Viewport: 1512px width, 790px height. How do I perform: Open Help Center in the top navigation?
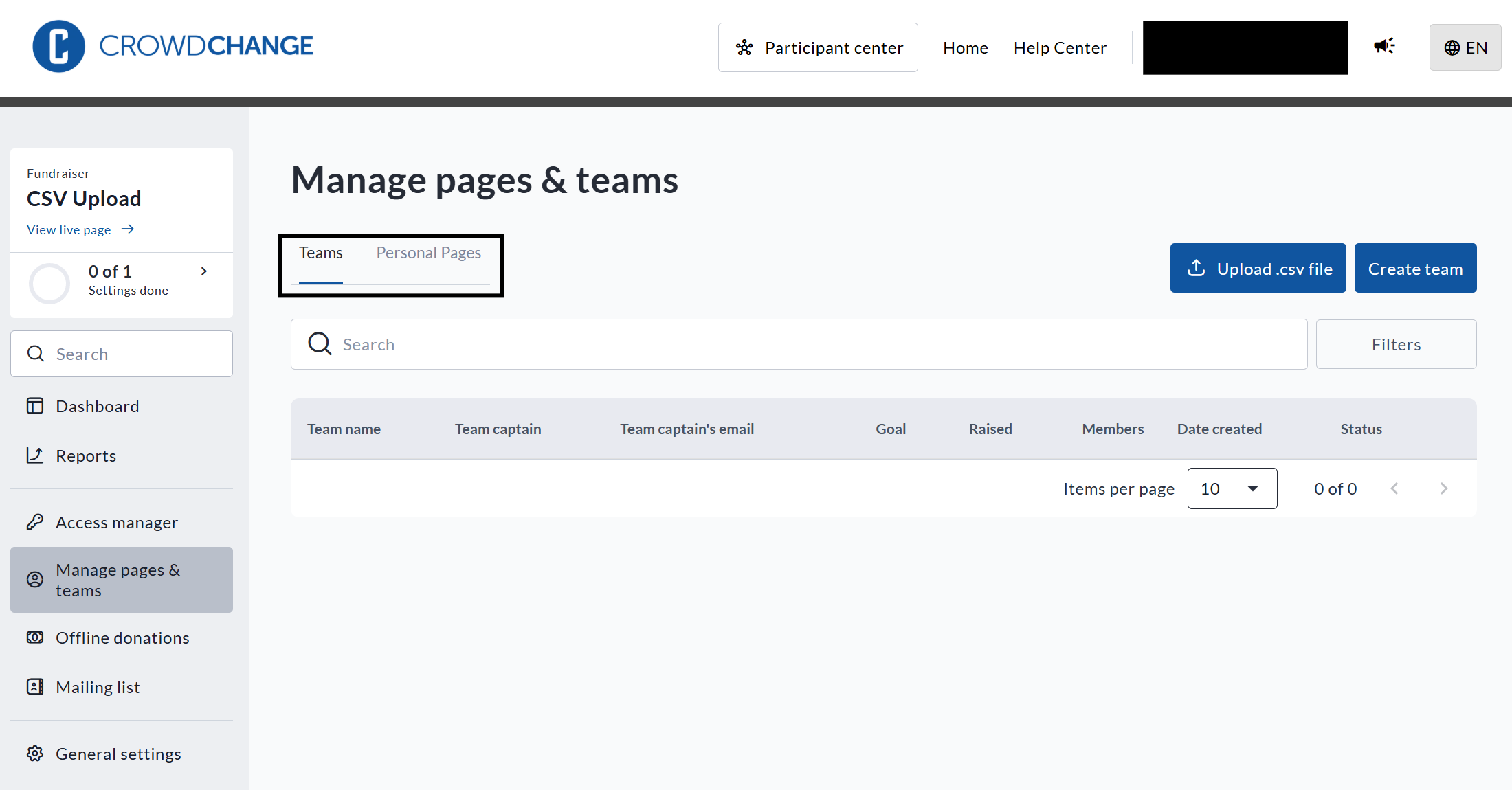coord(1060,47)
